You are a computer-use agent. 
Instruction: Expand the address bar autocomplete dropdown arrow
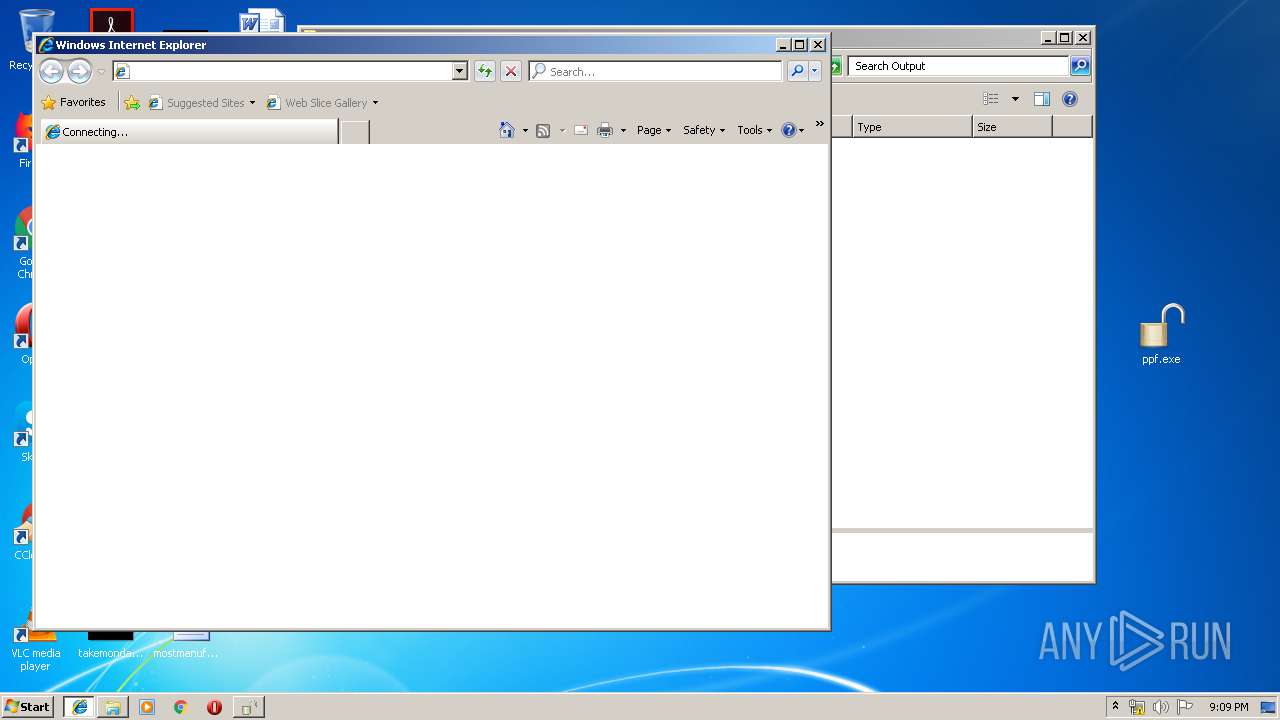pyautogui.click(x=460, y=71)
